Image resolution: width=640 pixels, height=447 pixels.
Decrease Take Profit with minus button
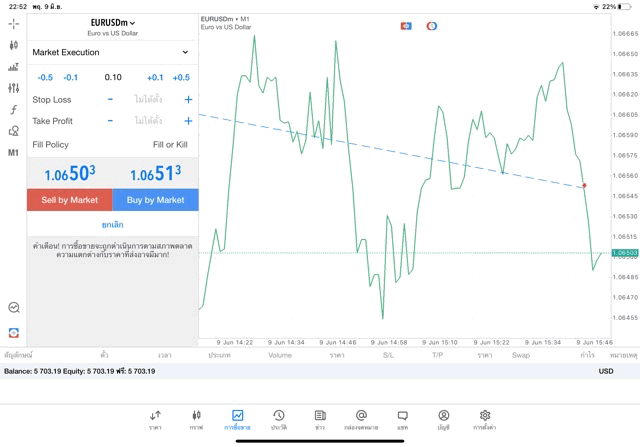pos(110,121)
